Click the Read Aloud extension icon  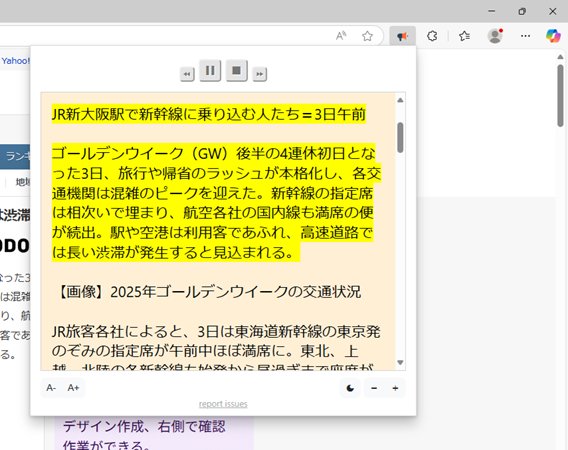(x=402, y=36)
